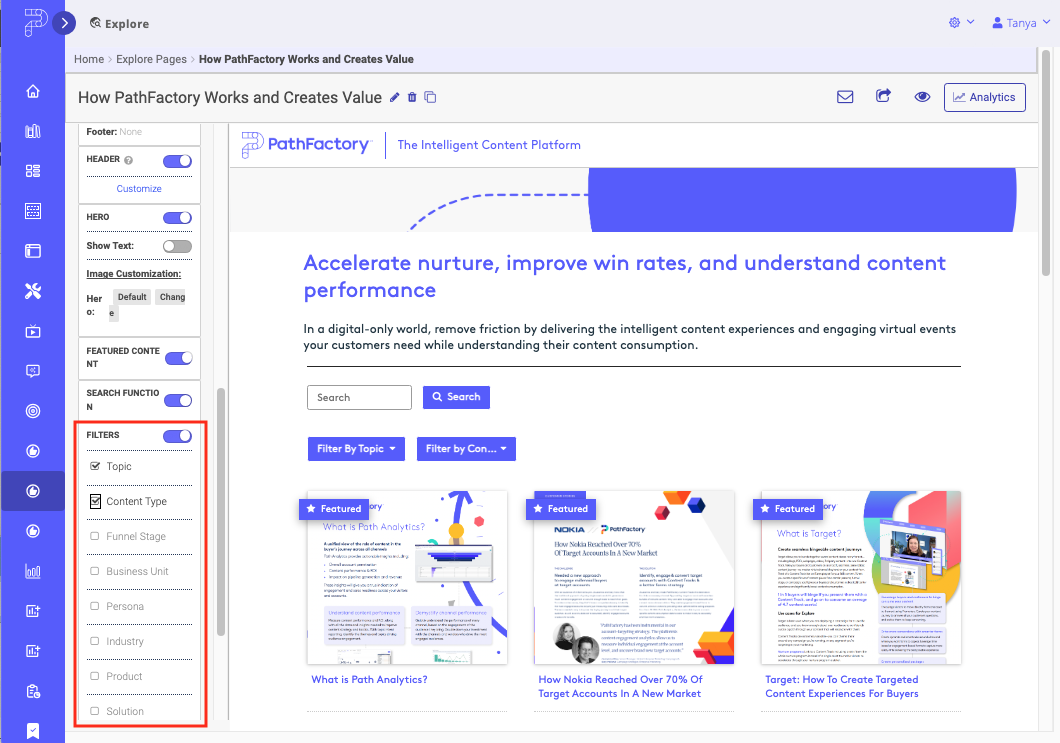The image size is (1060, 743).
Task: Open the email notification icon in the header
Action: point(845,97)
